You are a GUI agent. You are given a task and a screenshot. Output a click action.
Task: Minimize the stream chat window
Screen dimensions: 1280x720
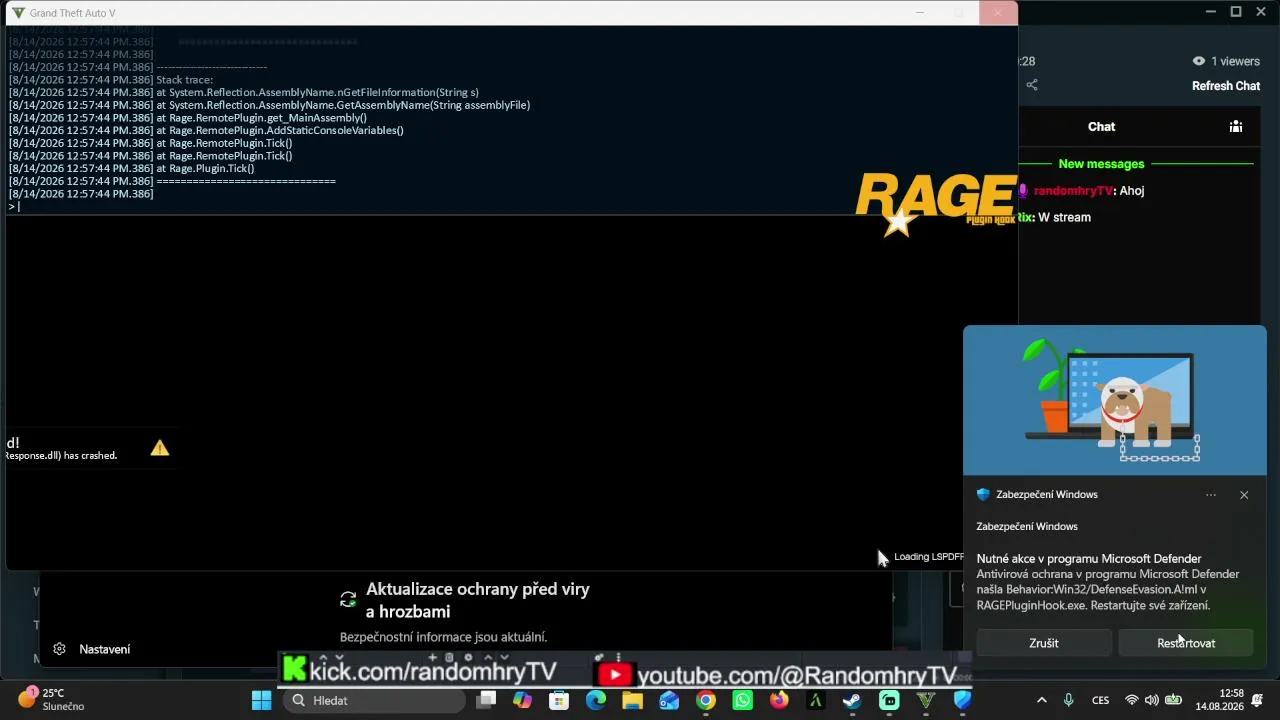pos(1211,12)
